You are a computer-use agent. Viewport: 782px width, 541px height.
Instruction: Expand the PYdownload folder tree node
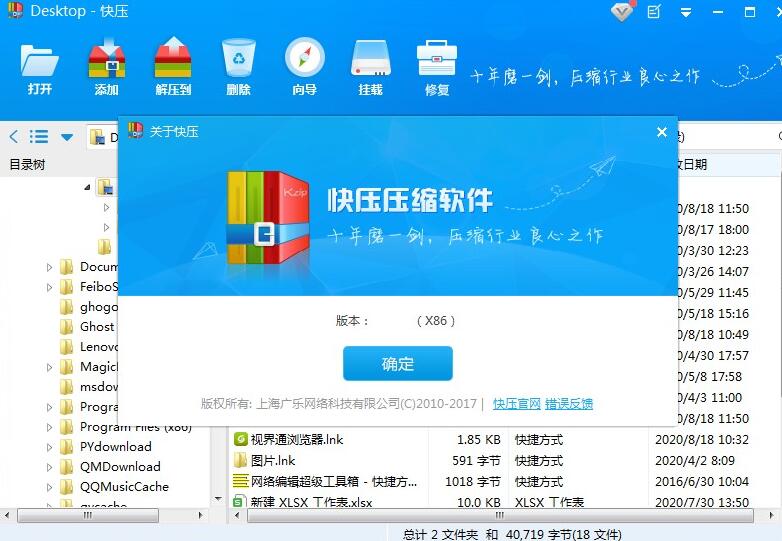tap(49, 447)
